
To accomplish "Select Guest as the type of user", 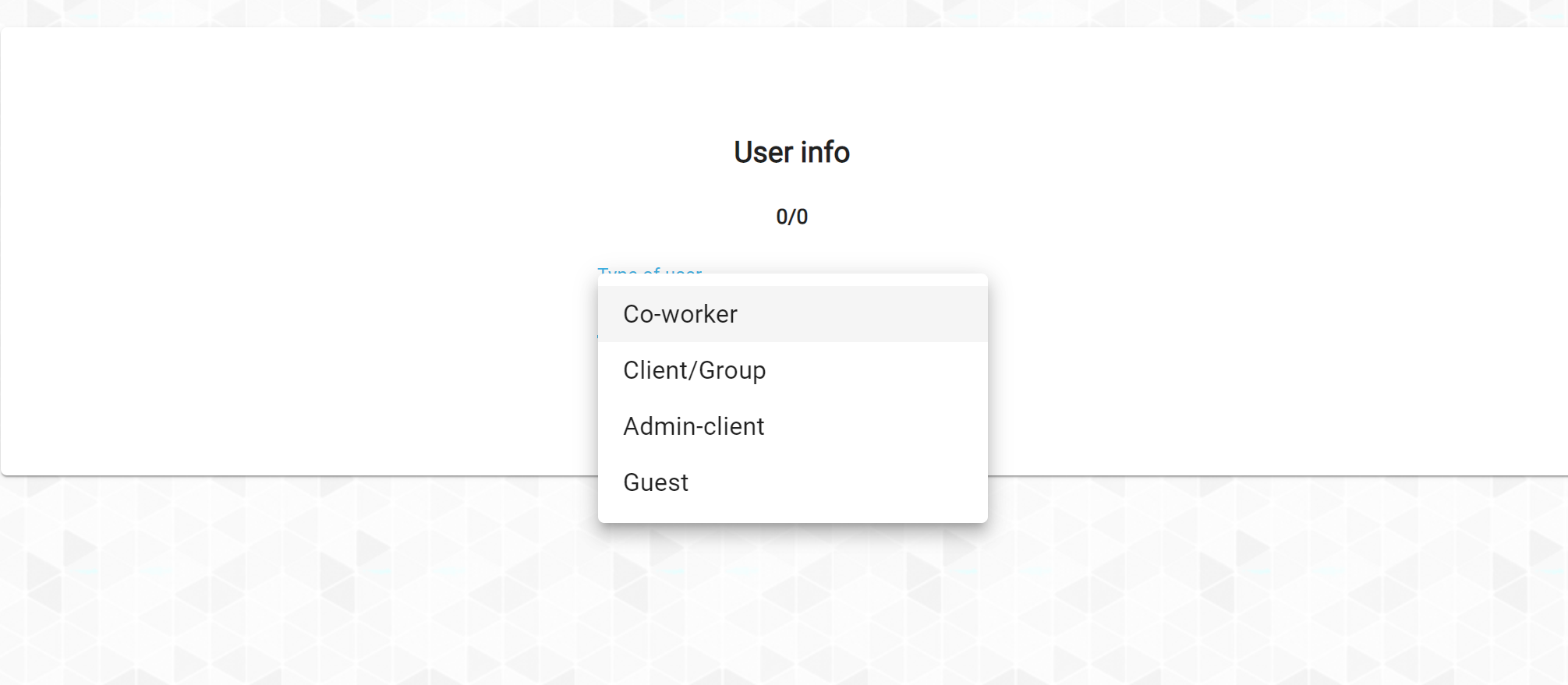I will pyautogui.click(x=656, y=482).
